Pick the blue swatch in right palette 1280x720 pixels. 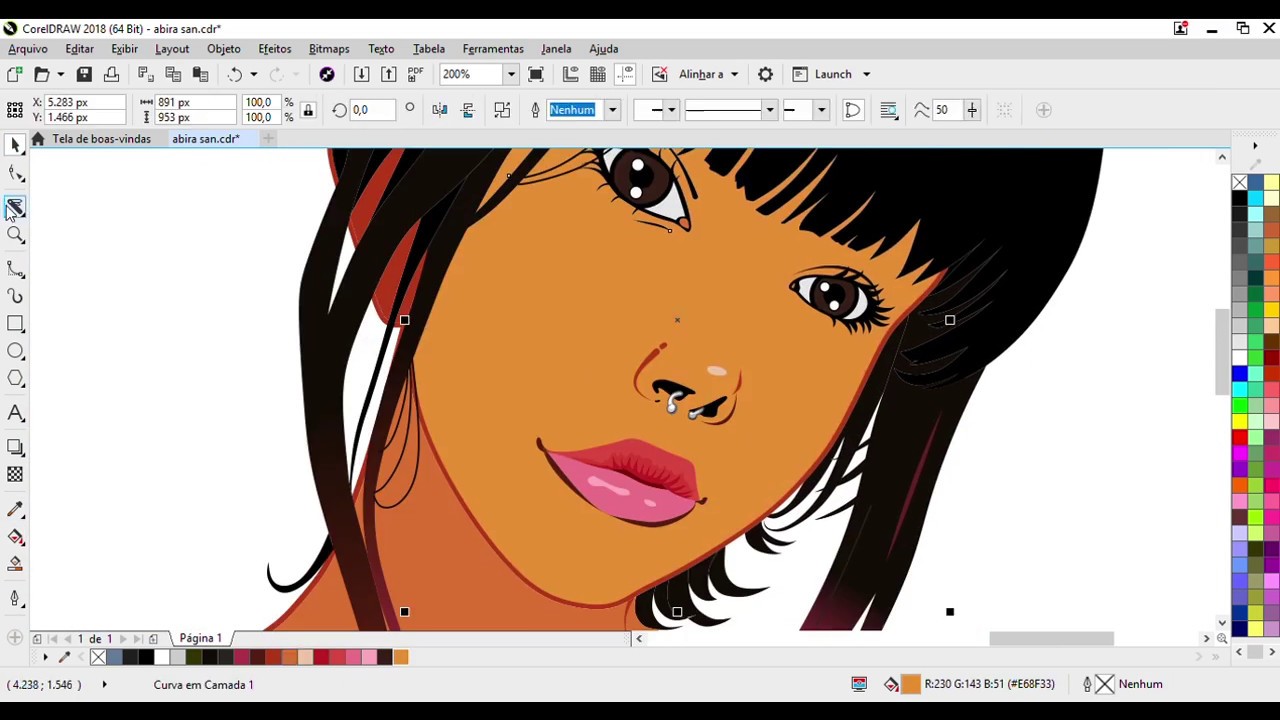pos(1240,374)
